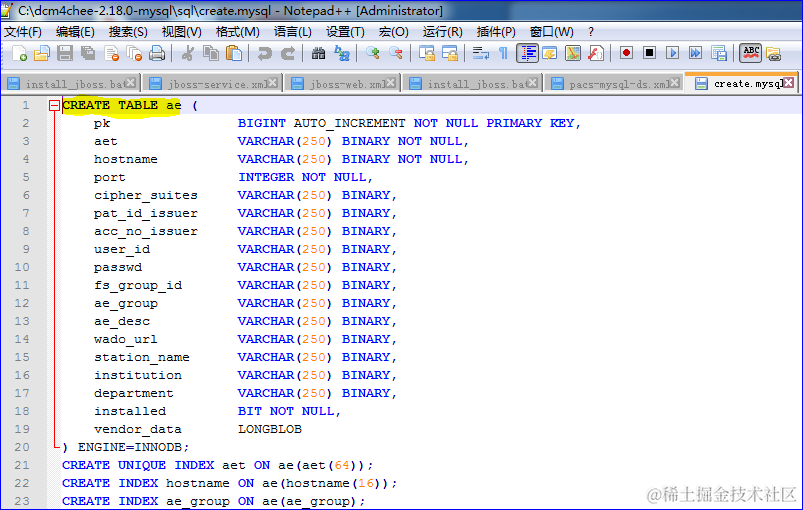Viewport: 803px width, 510px height.
Task: Toggle synchronized horizontal scrolling icon
Action: [450, 53]
